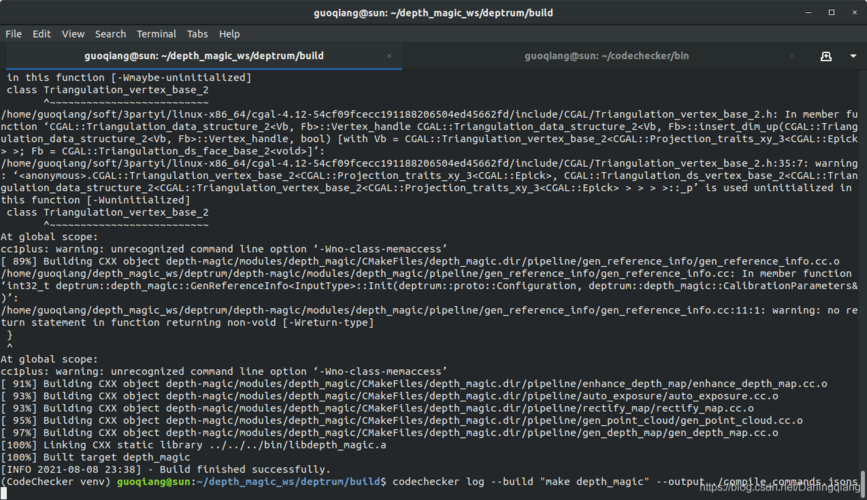Click the [ 89%] Building CXX object line
867x500 pixels.
[x=420, y=262]
